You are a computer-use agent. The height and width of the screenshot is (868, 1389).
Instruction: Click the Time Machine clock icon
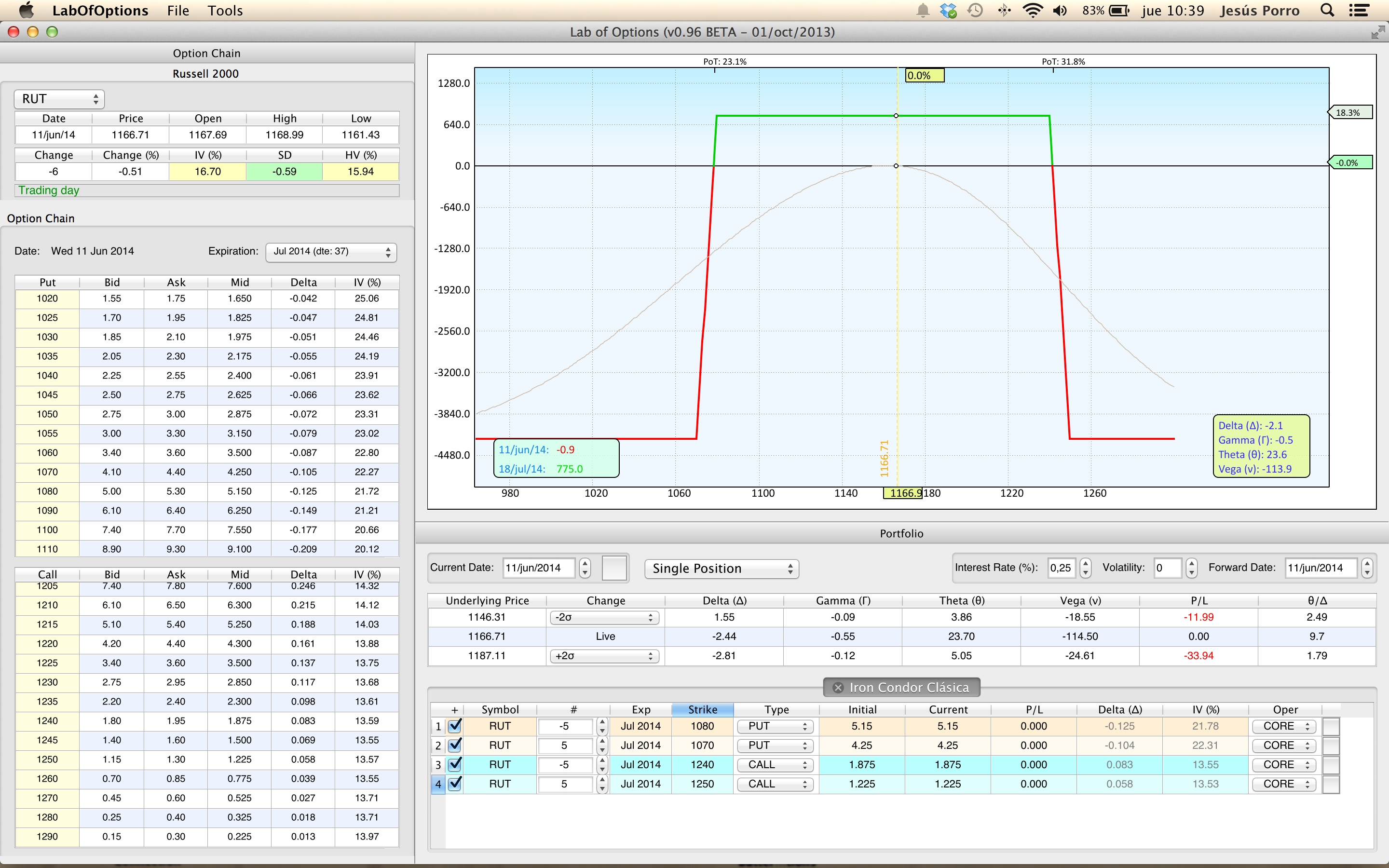(x=975, y=10)
